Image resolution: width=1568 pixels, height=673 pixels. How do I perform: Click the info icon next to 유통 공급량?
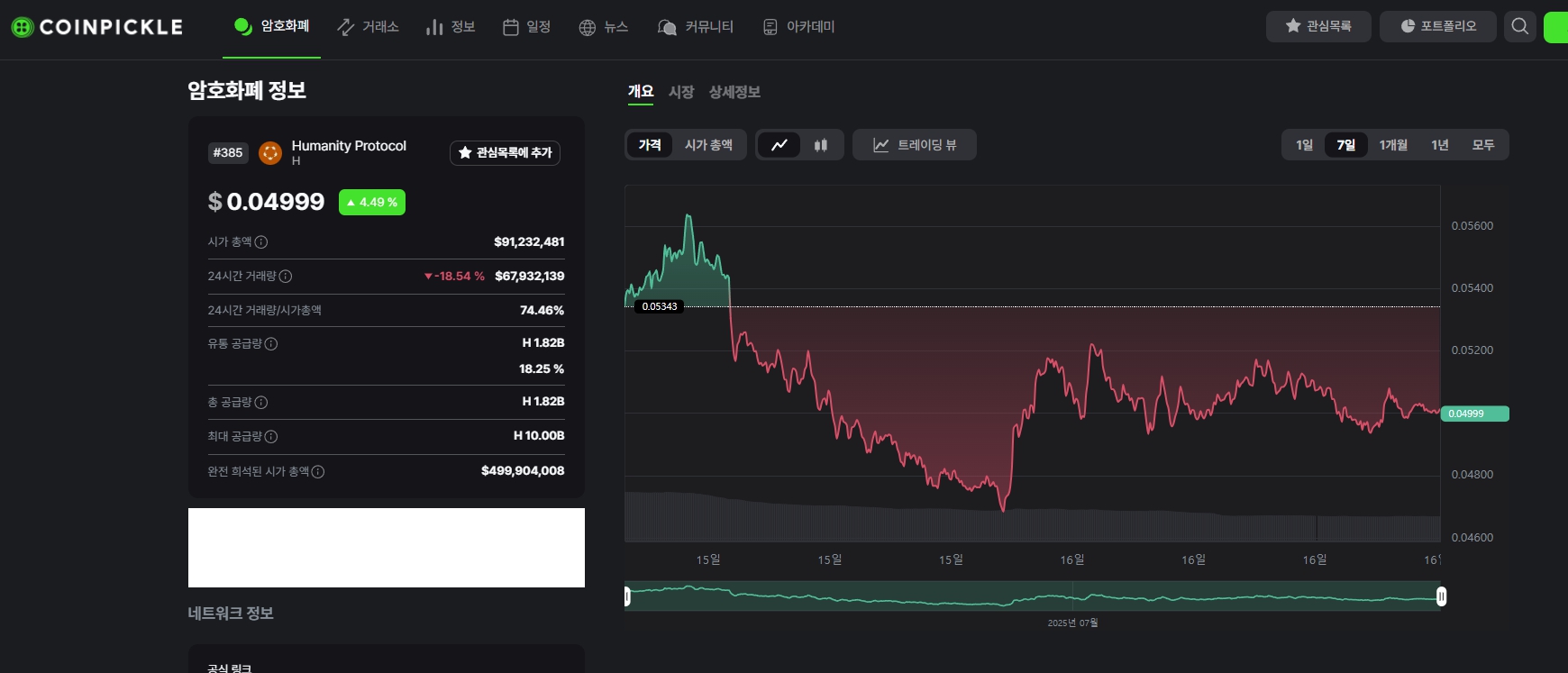[271, 343]
